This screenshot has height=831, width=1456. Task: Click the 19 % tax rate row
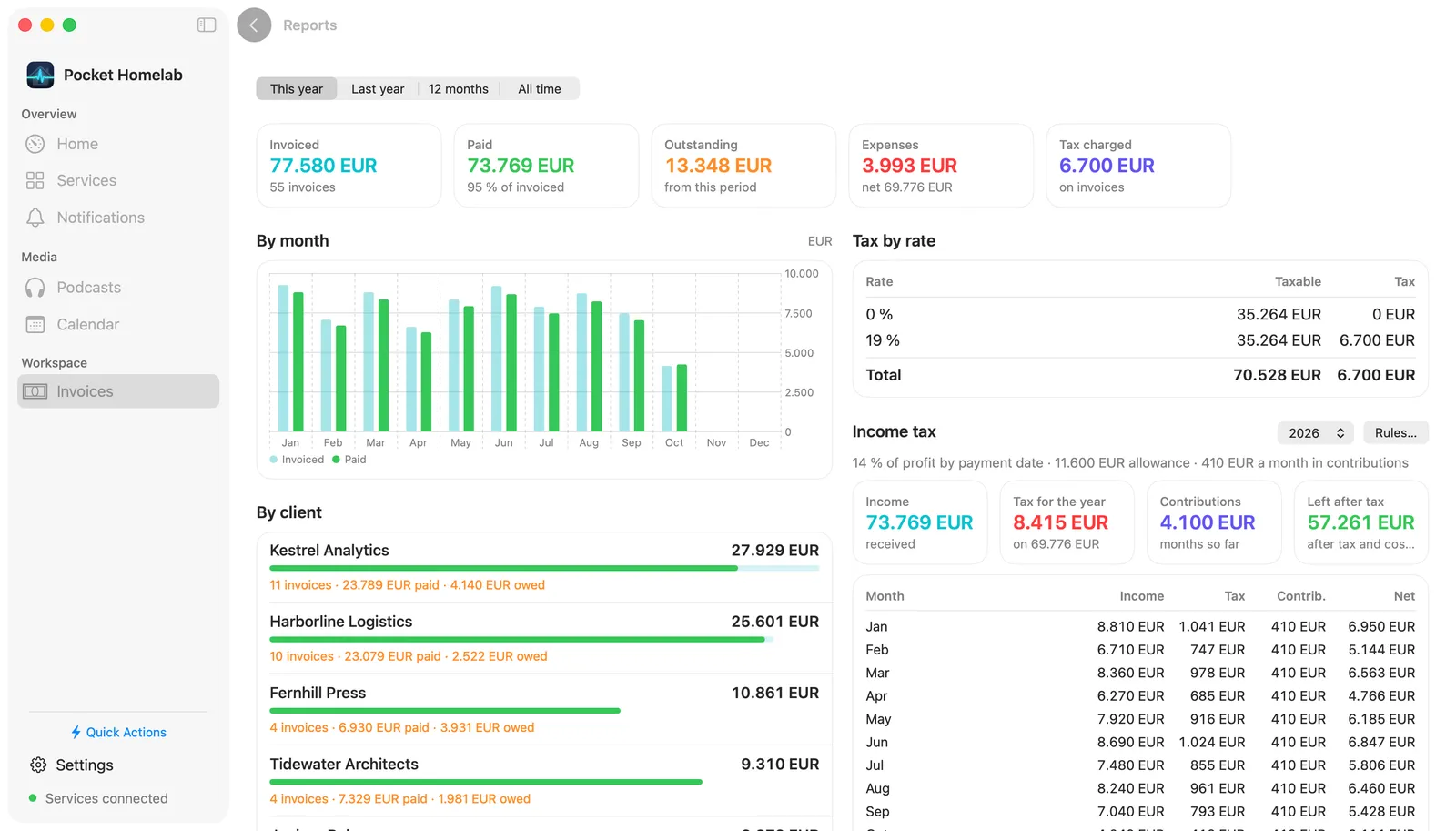pos(1140,340)
